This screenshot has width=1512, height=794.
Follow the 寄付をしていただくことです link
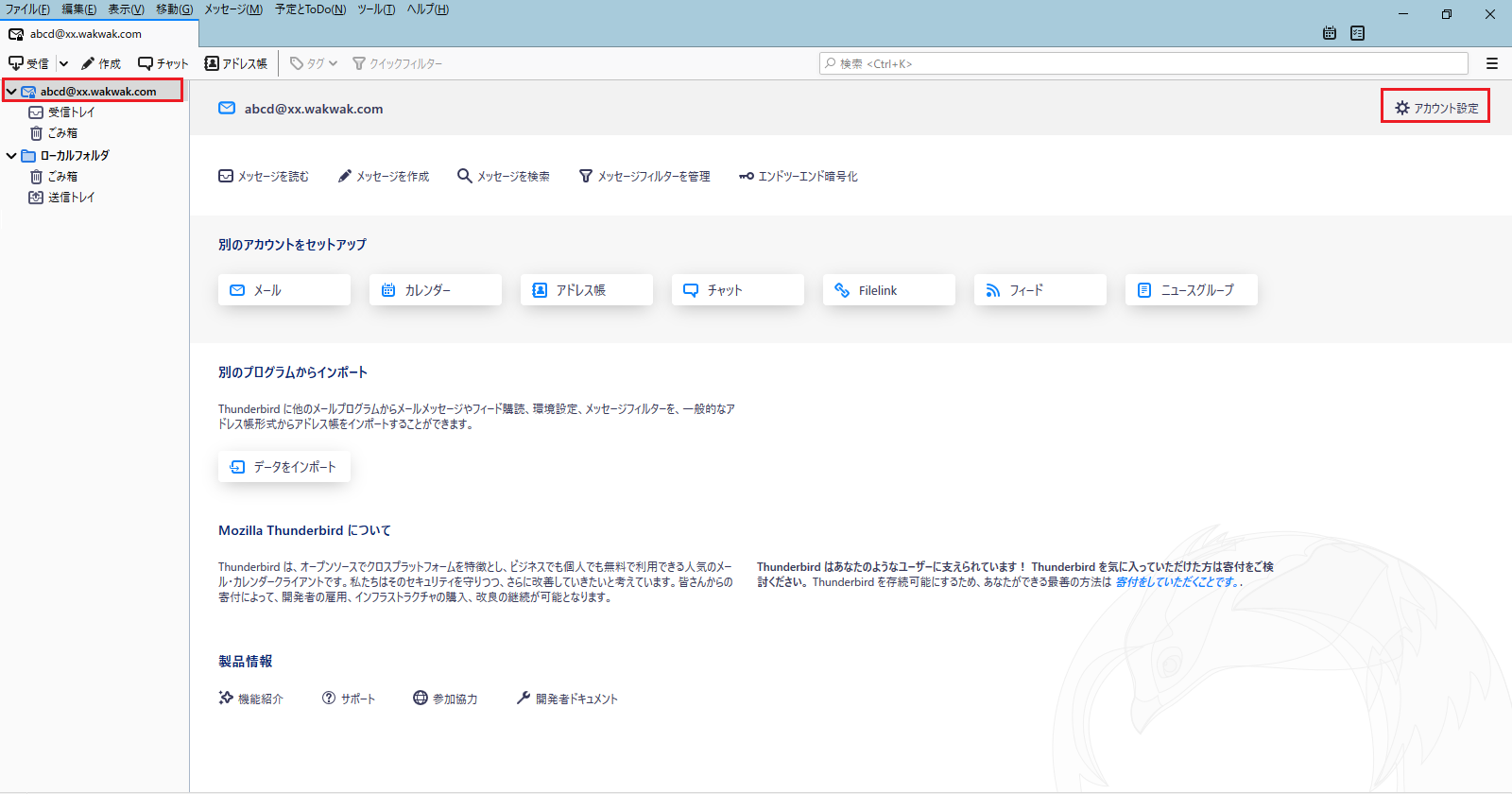point(1177,582)
